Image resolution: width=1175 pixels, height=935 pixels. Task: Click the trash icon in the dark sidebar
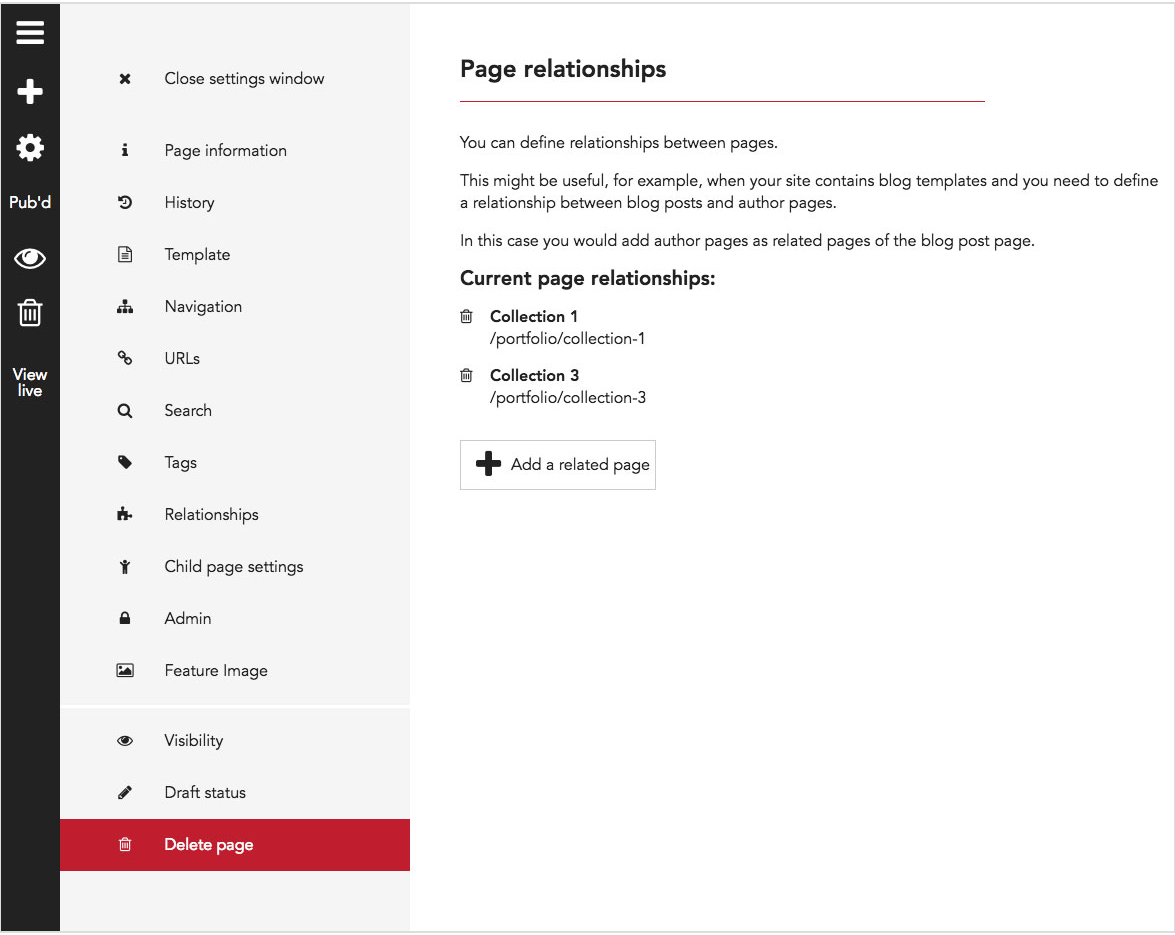pyautogui.click(x=30, y=312)
